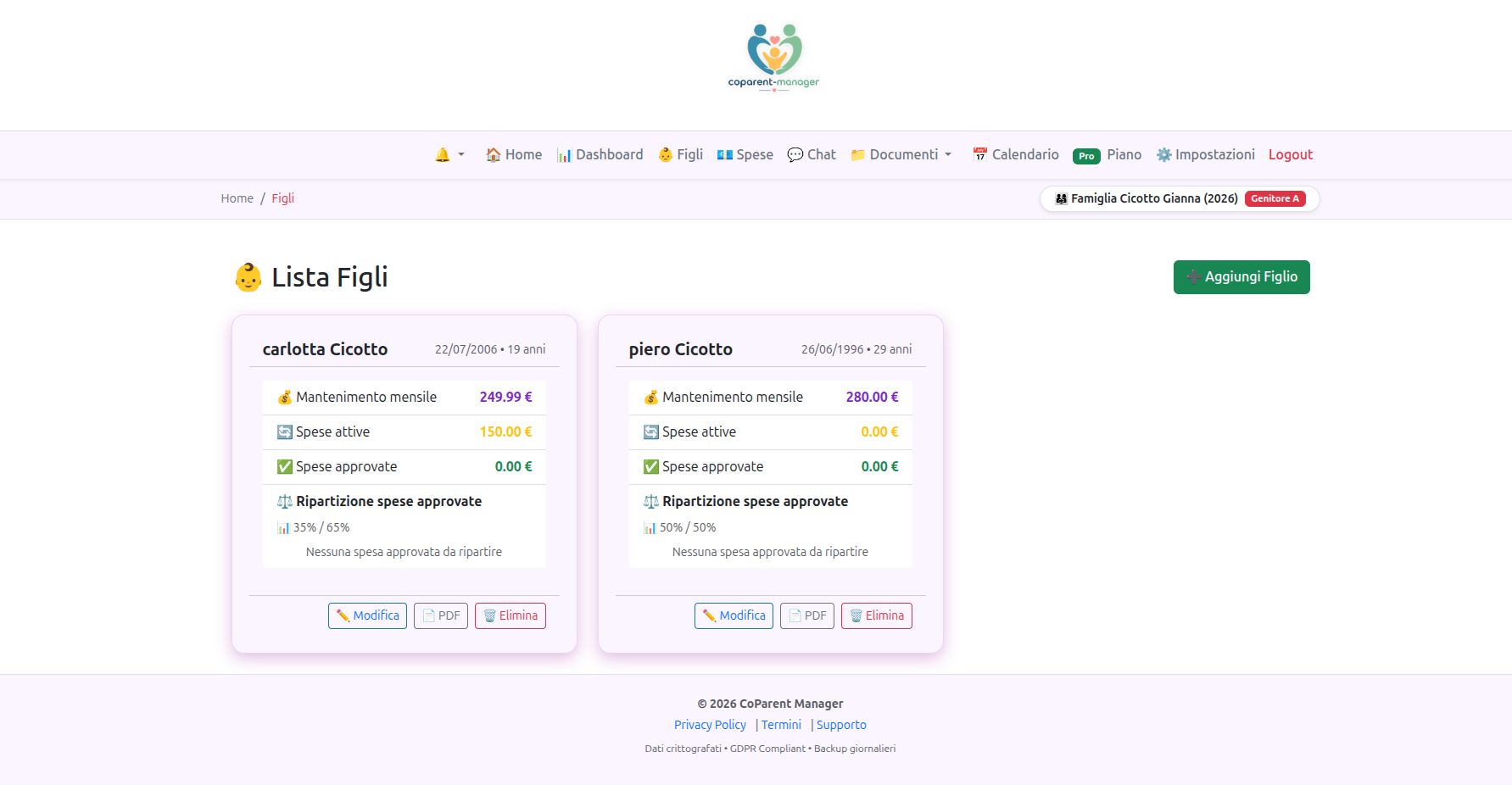Expand the Documenti dropdown menu
Screen dimensions: 1512x785
pyautogui.click(x=901, y=155)
